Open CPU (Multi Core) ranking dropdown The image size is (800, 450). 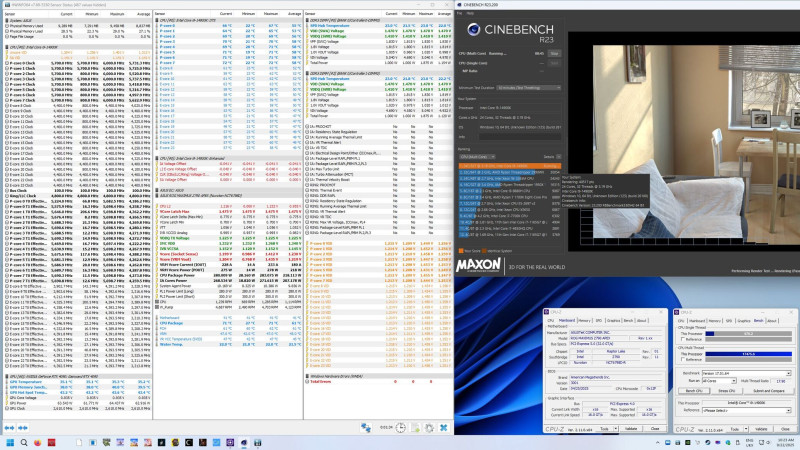477,157
